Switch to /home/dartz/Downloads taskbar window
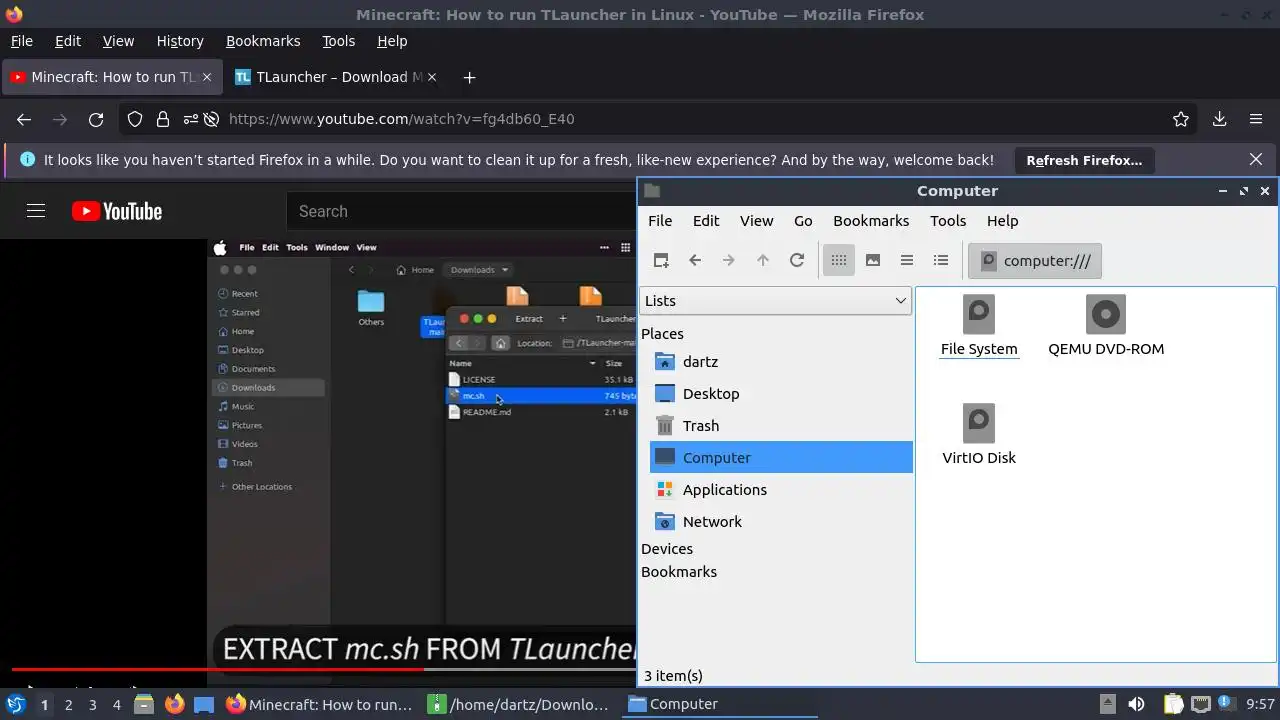This screenshot has width=1280, height=720. pyautogui.click(x=519, y=704)
